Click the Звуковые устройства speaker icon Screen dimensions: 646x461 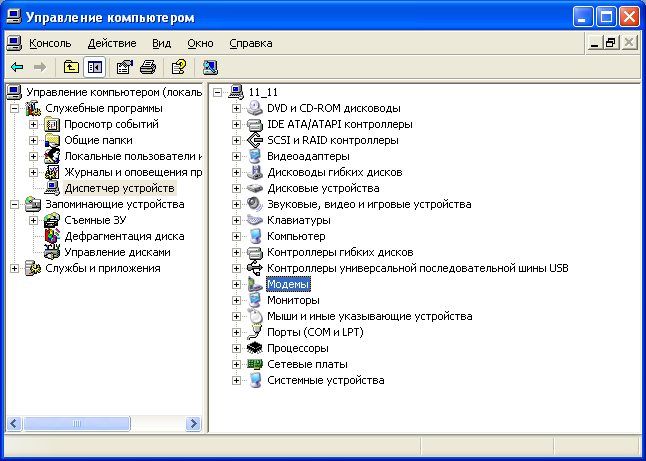[255, 204]
